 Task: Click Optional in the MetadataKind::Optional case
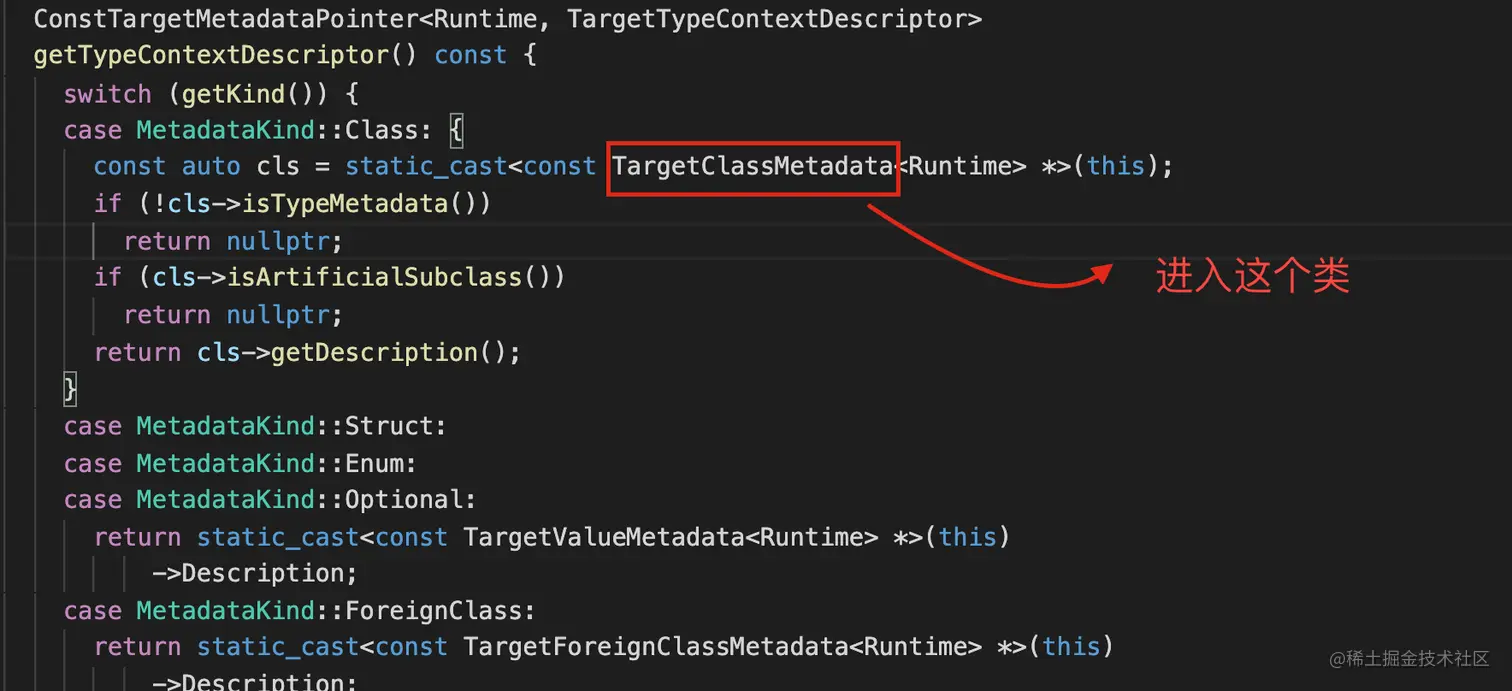tap(403, 499)
